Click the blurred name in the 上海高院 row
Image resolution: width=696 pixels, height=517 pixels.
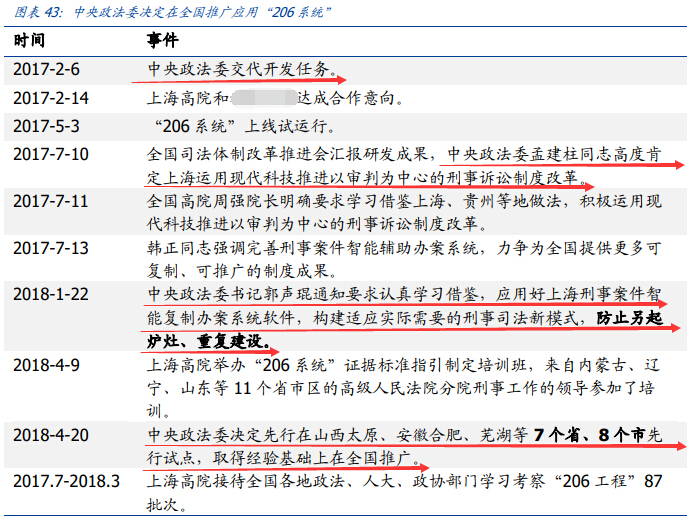(x=263, y=98)
